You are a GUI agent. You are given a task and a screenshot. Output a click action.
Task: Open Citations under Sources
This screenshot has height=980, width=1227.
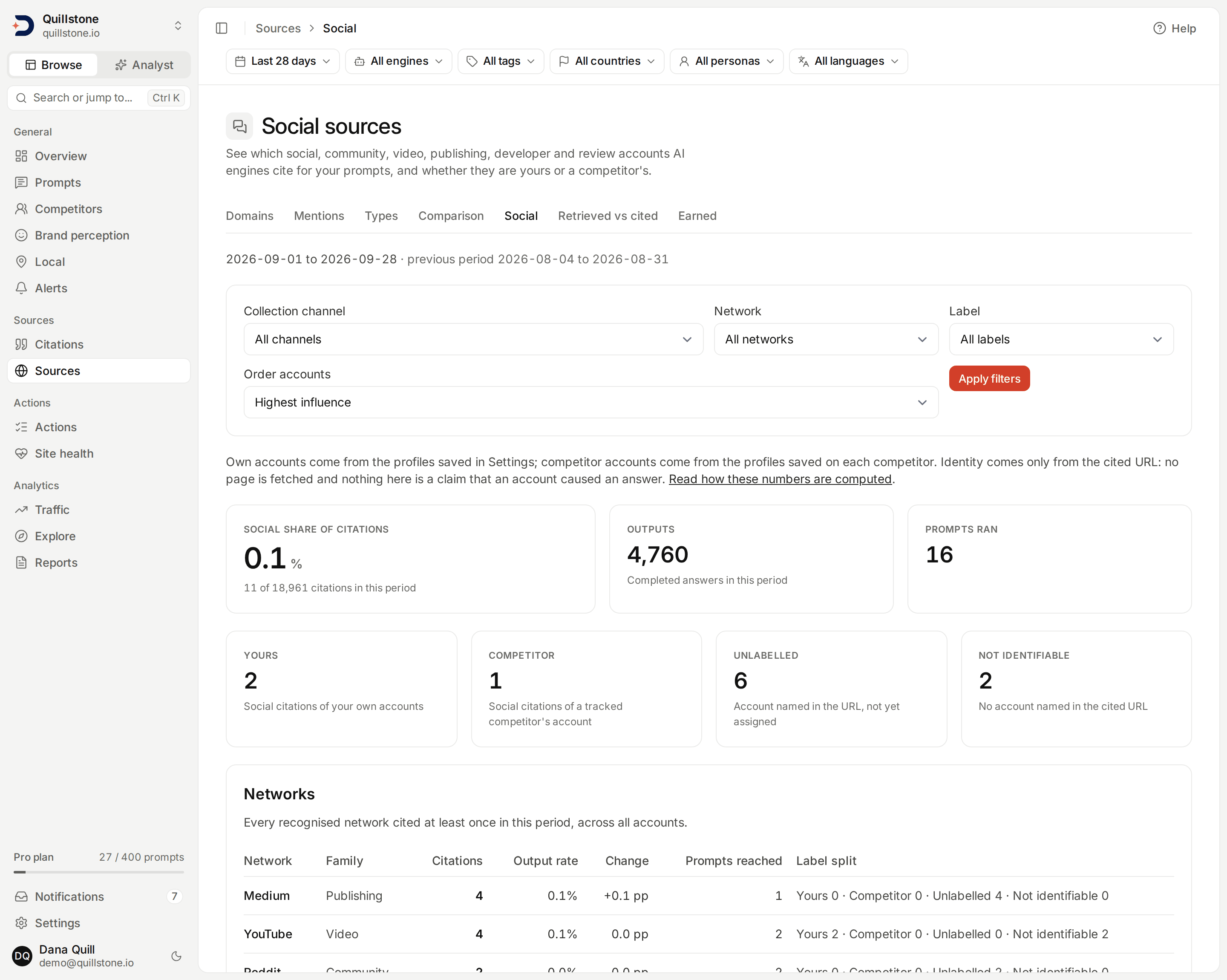[x=99, y=344]
